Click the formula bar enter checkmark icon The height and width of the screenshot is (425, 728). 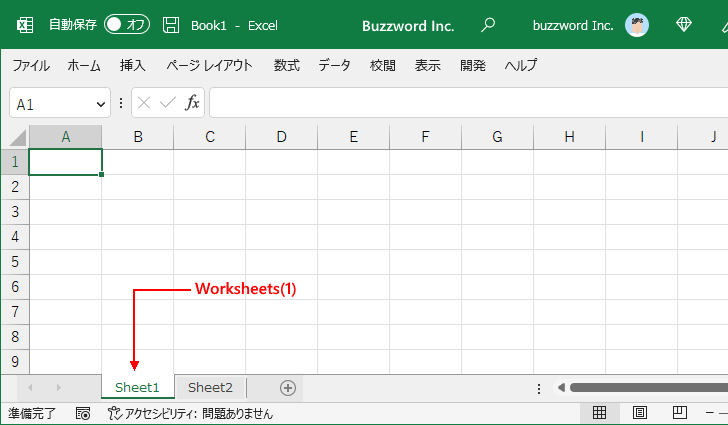[x=168, y=103]
